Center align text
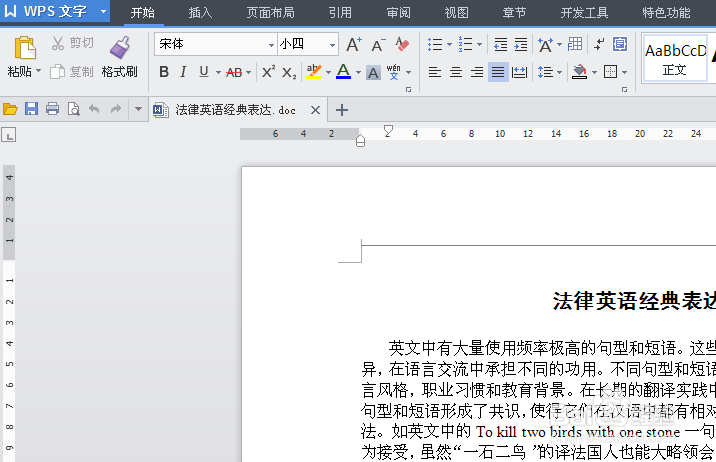Screen dimensions: 716x462 [x=456, y=72]
